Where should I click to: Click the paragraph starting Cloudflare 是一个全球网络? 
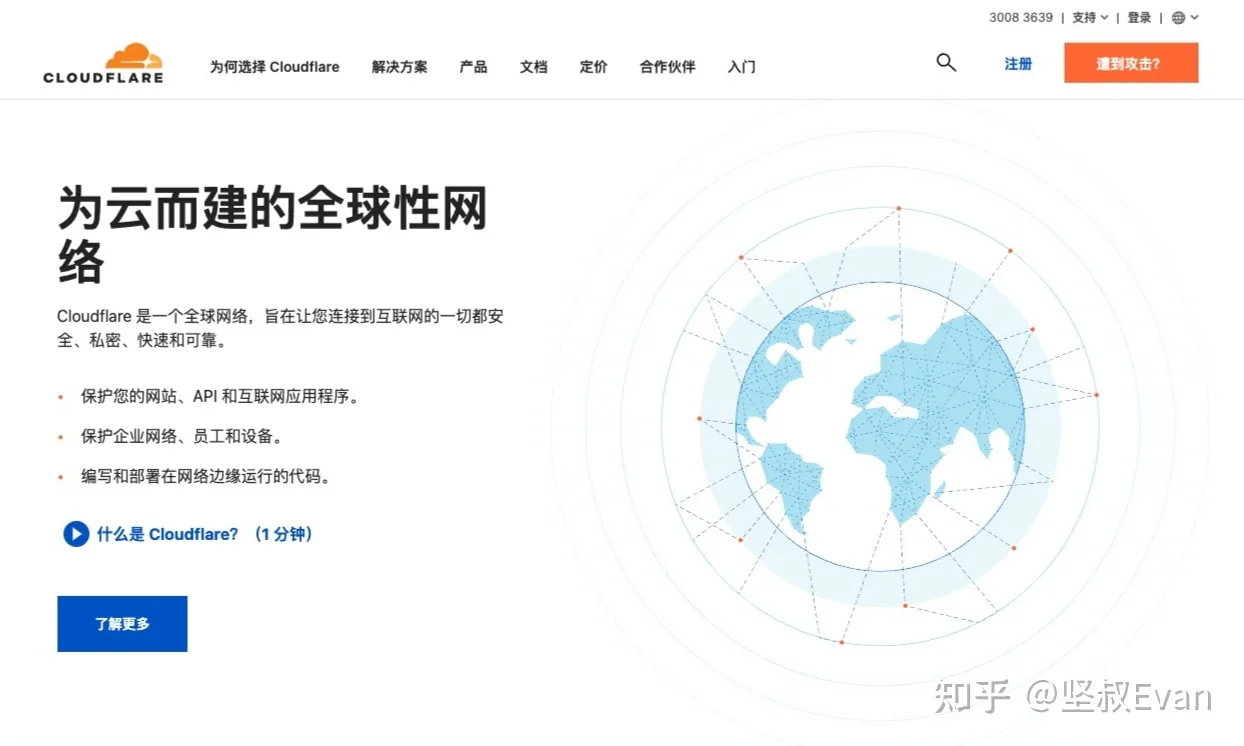pos(281,328)
